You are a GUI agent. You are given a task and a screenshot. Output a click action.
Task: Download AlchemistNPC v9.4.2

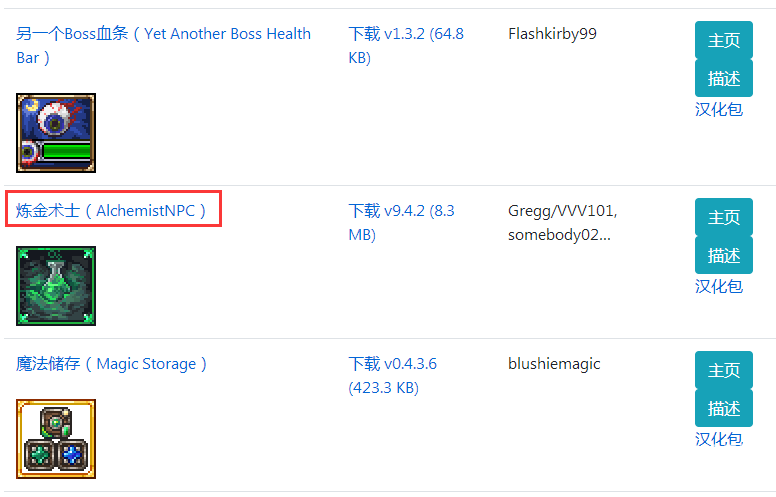401,222
